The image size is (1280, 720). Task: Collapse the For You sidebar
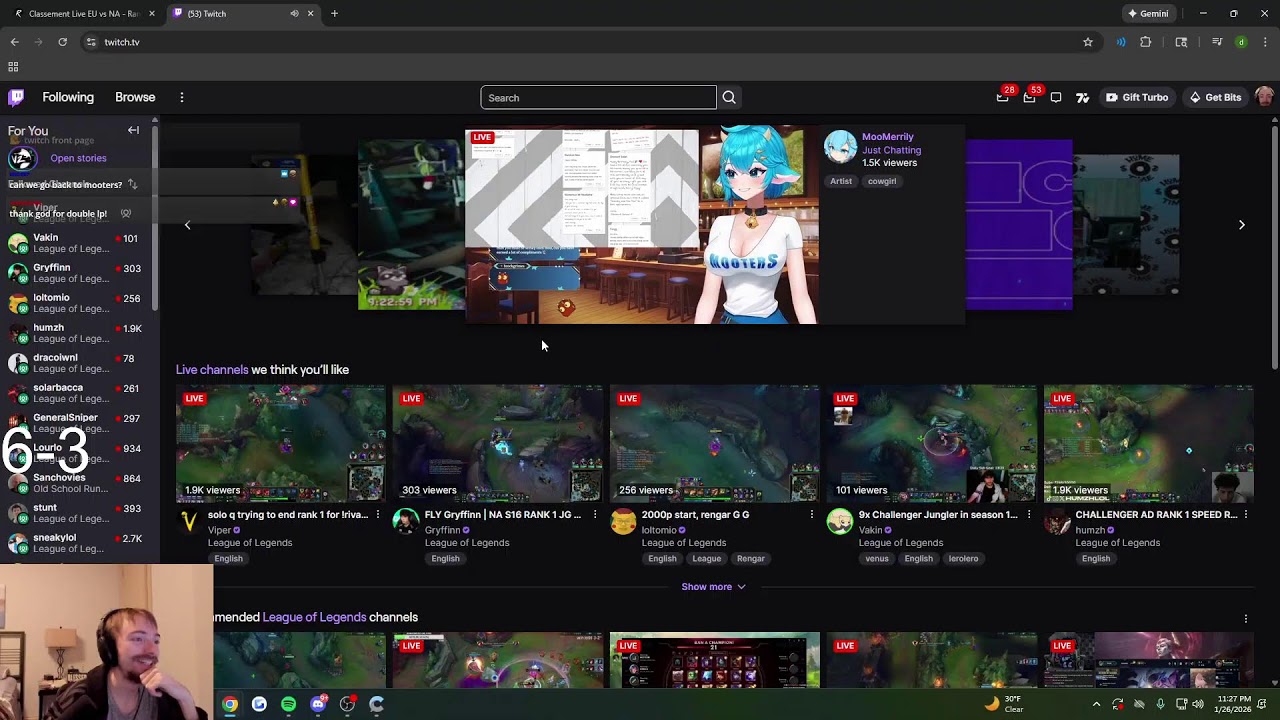(x=133, y=130)
